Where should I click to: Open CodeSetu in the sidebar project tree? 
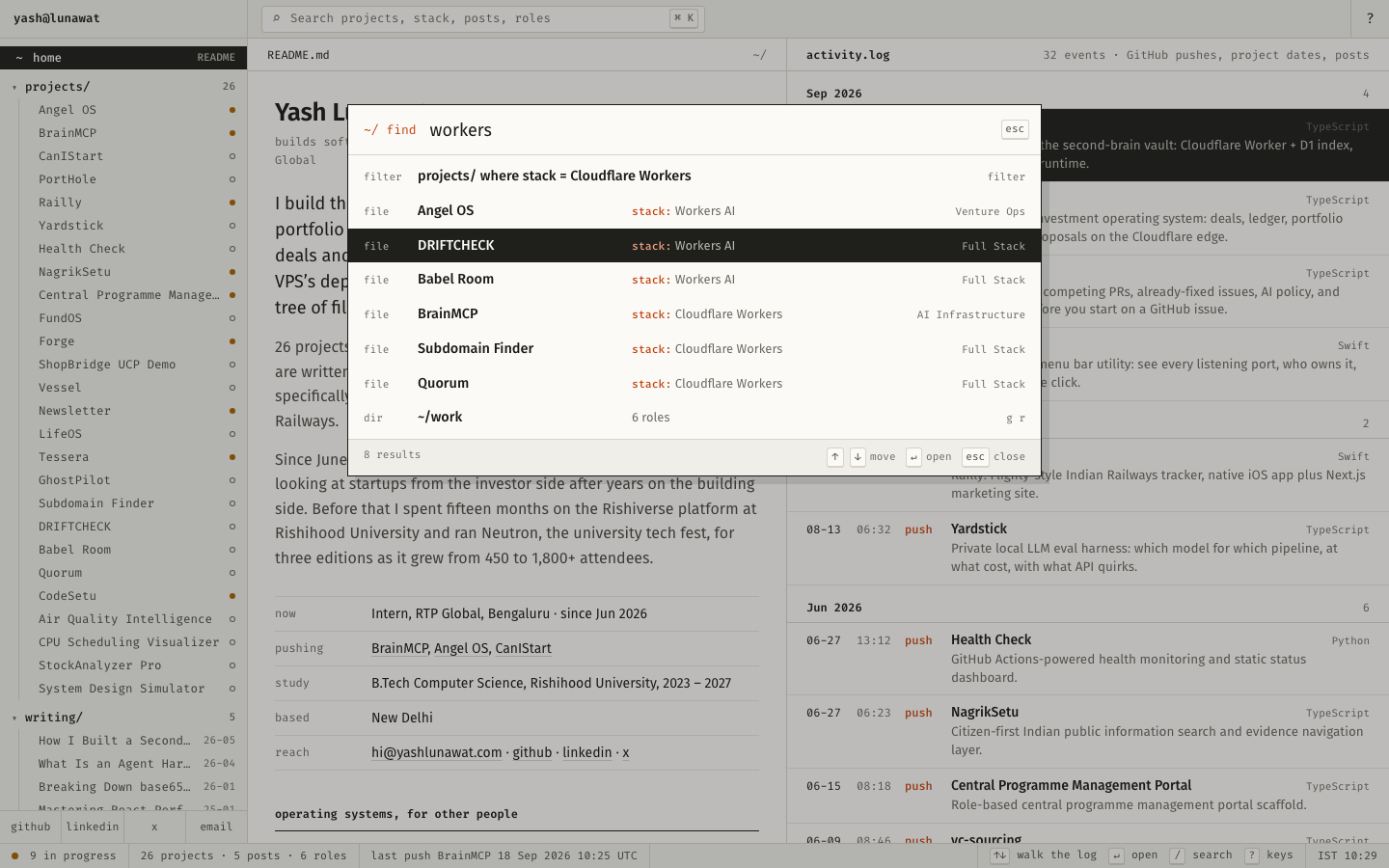click(x=133, y=596)
